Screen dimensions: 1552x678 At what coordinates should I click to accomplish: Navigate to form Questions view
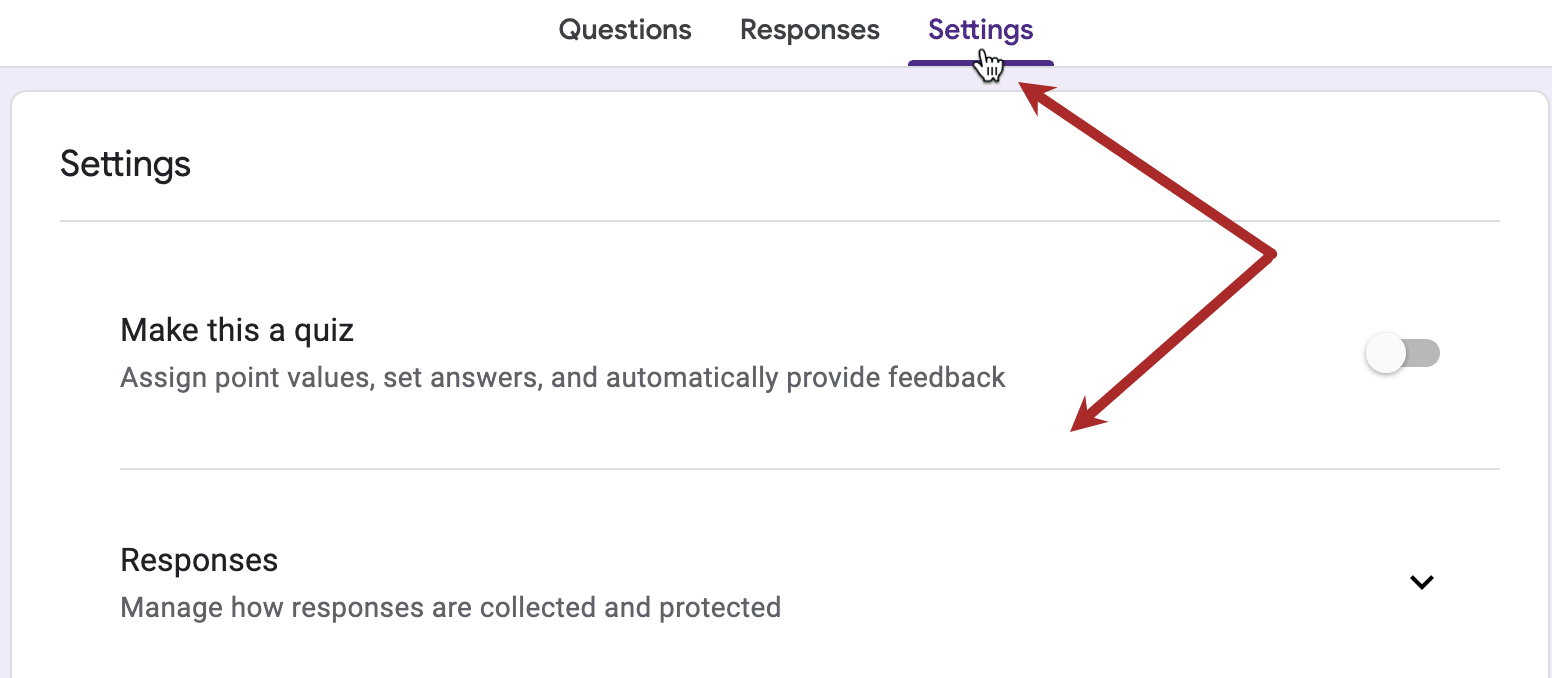[x=624, y=30]
